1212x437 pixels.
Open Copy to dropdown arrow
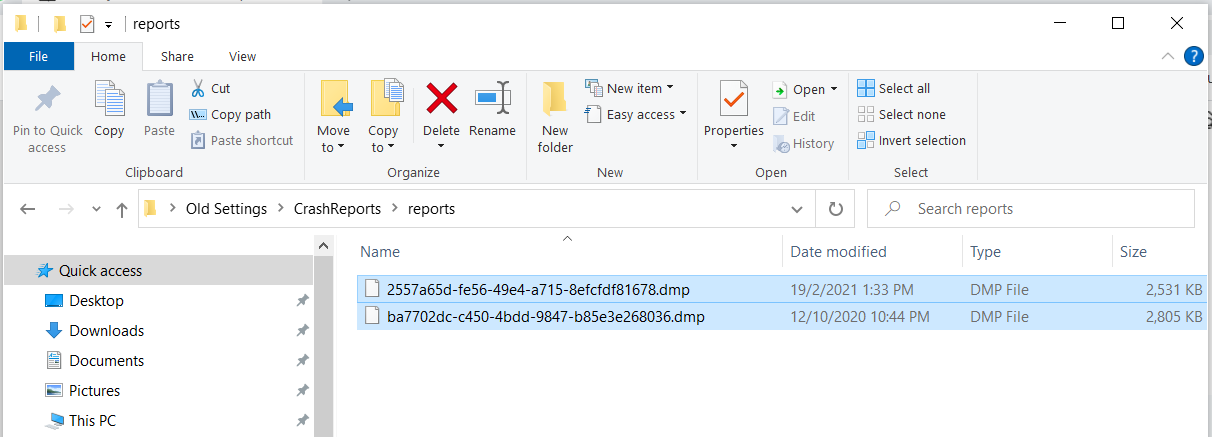390,148
